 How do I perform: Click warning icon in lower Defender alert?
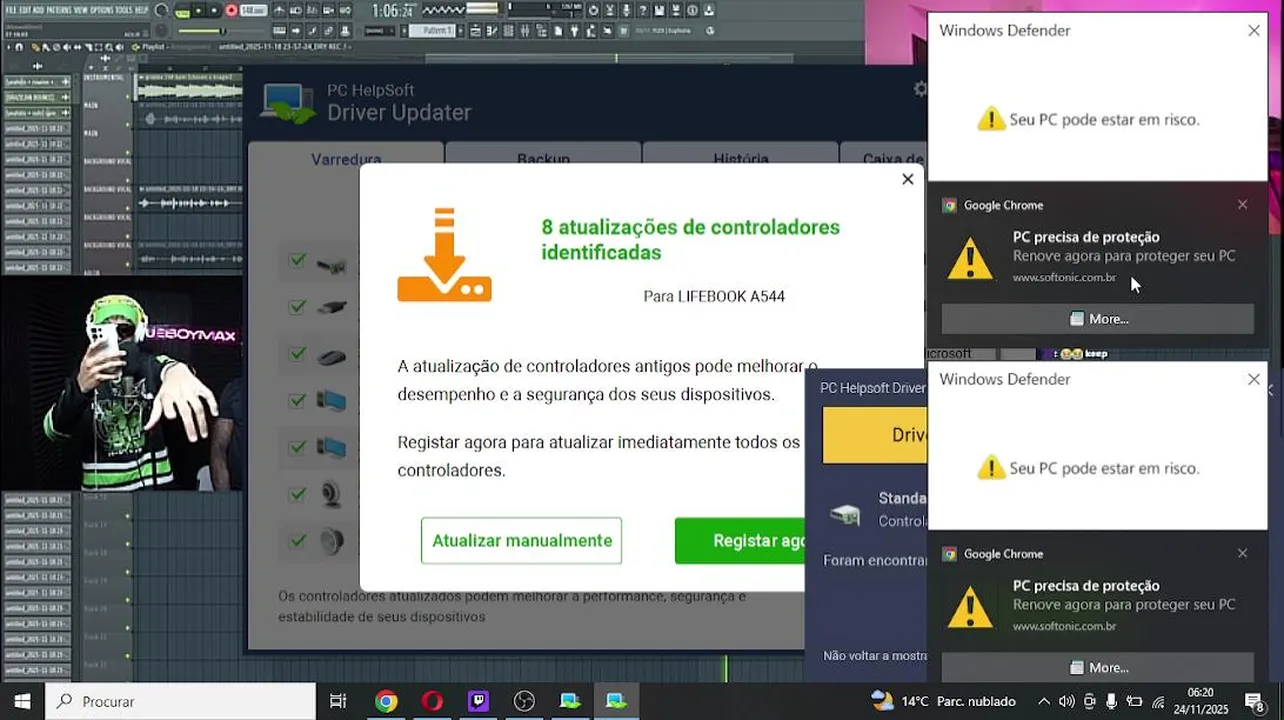(x=990, y=467)
